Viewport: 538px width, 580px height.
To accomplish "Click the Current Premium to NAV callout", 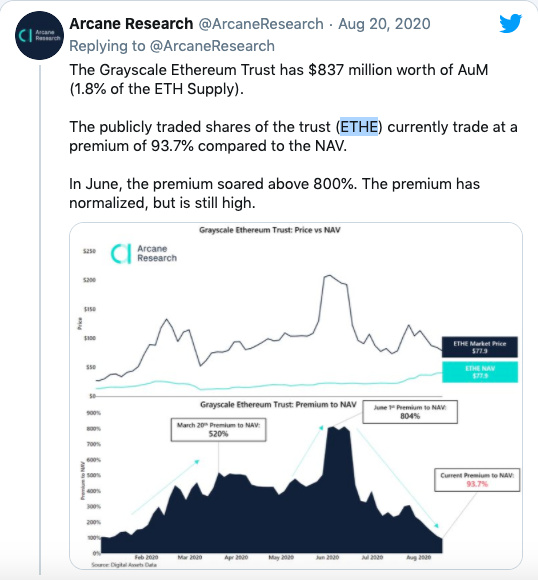I will 477,480.
